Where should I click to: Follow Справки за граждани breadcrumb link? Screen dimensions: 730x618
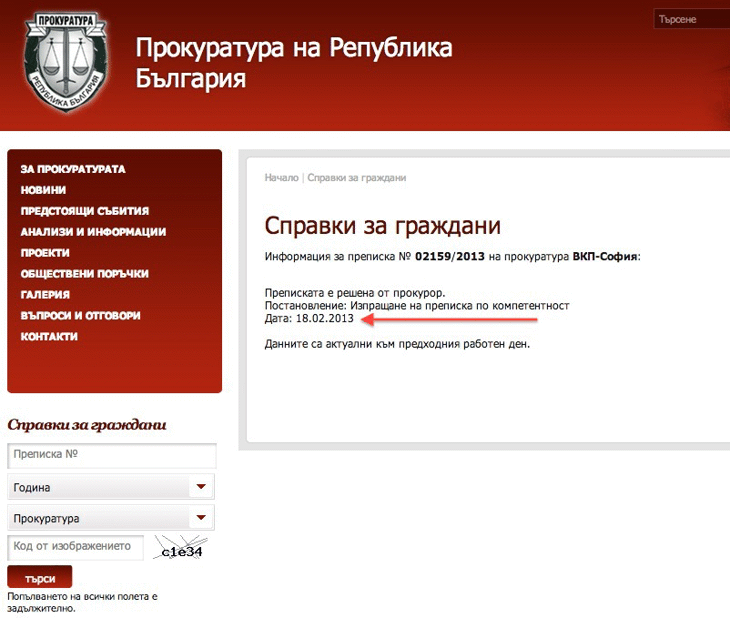click(357, 177)
